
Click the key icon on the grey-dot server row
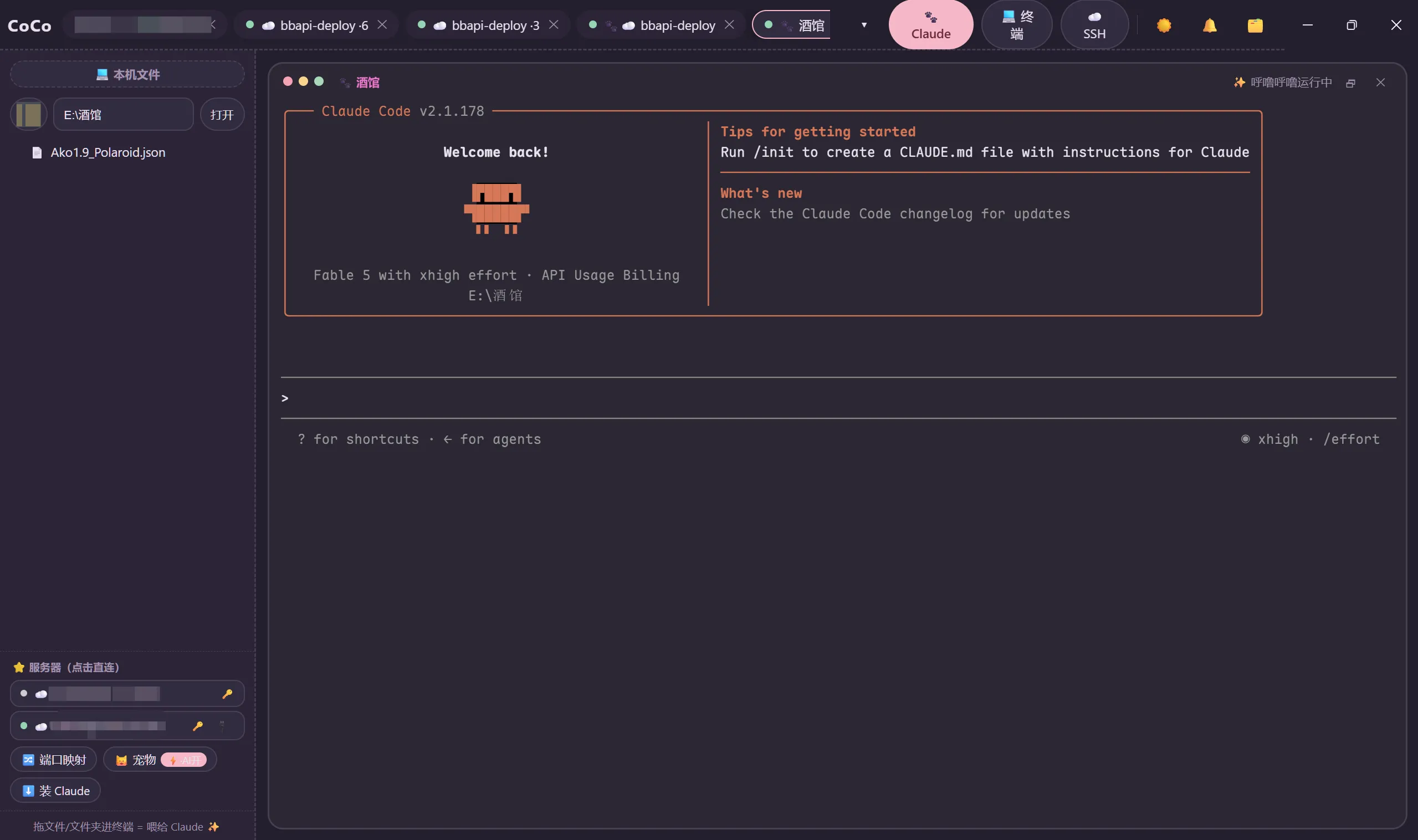tap(228, 694)
